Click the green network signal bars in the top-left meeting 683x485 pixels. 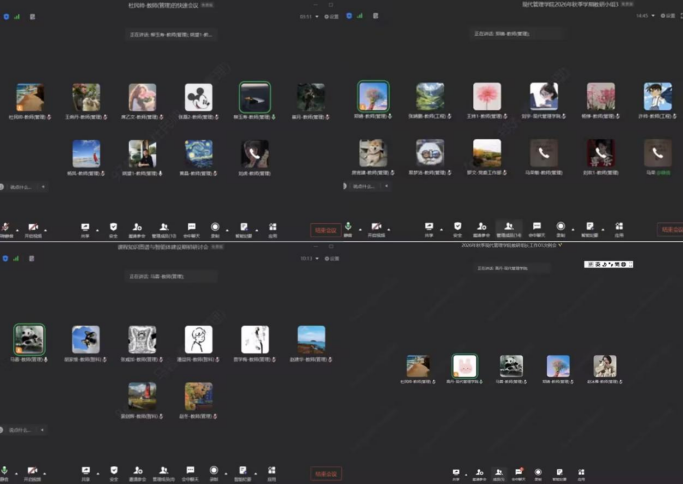pyautogui.click(x=17, y=17)
